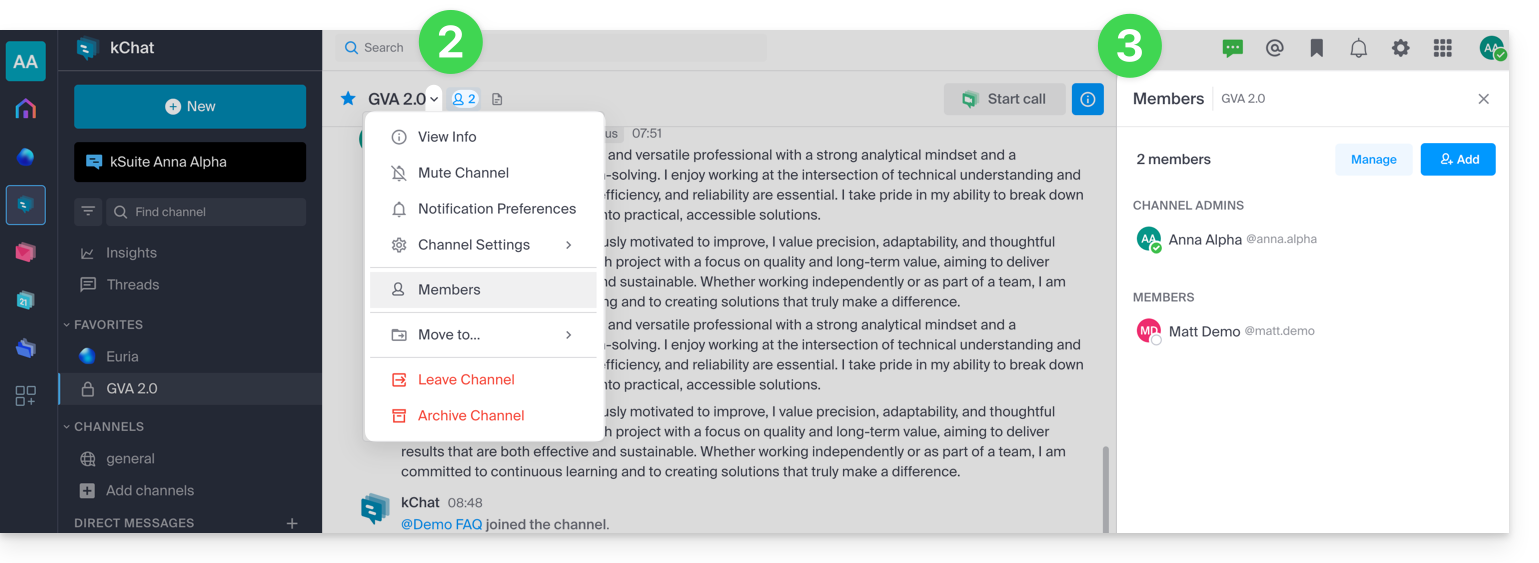Open the GVA 2.0 channel name dropdown
Viewport: 1539px width, 563px height.
pos(434,99)
